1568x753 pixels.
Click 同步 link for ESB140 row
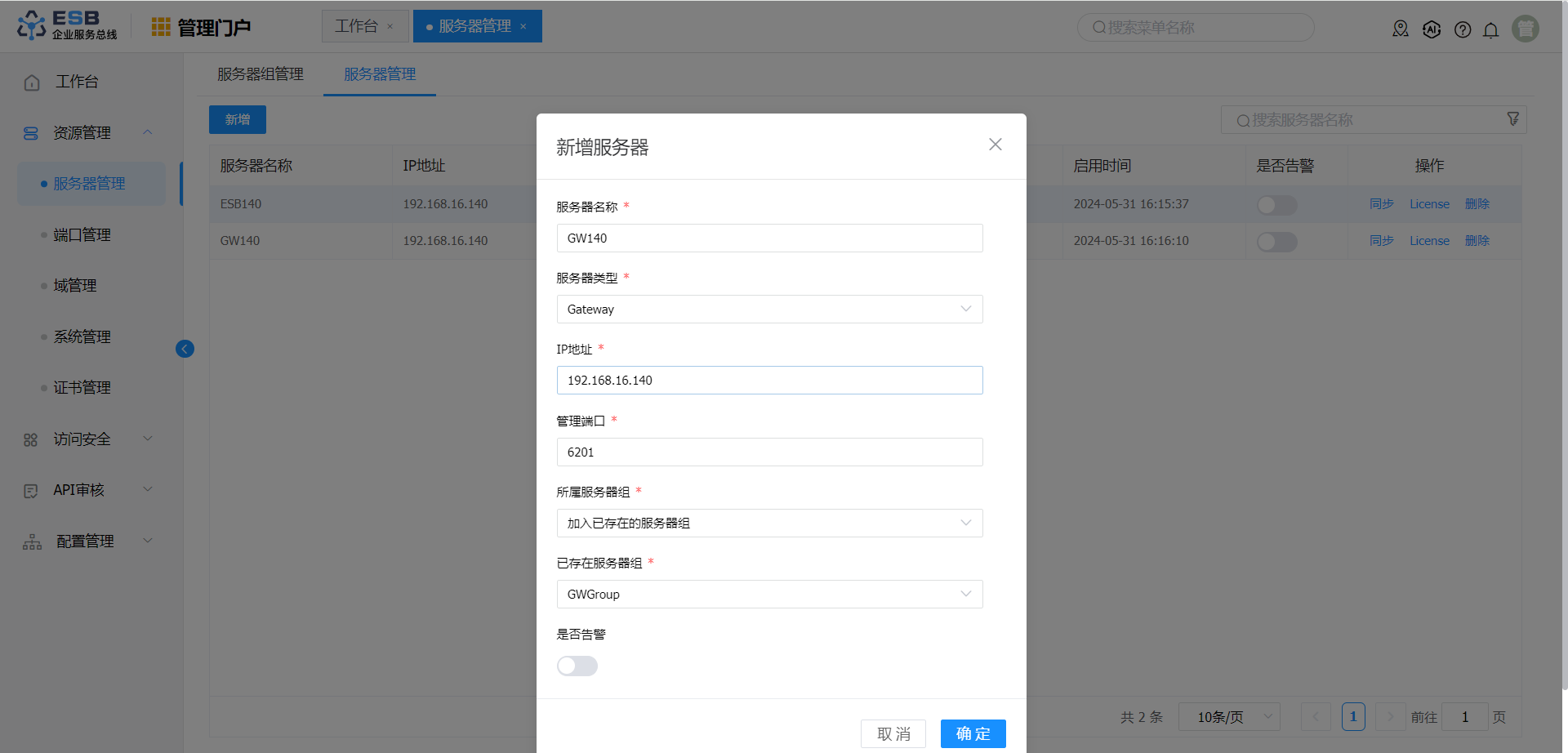pyautogui.click(x=1382, y=204)
